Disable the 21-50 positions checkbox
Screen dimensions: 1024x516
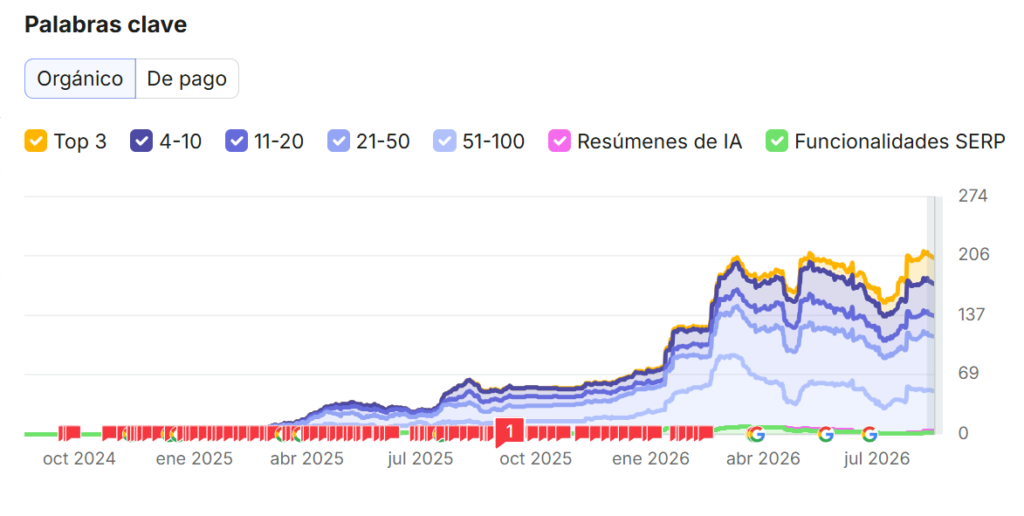coord(339,141)
